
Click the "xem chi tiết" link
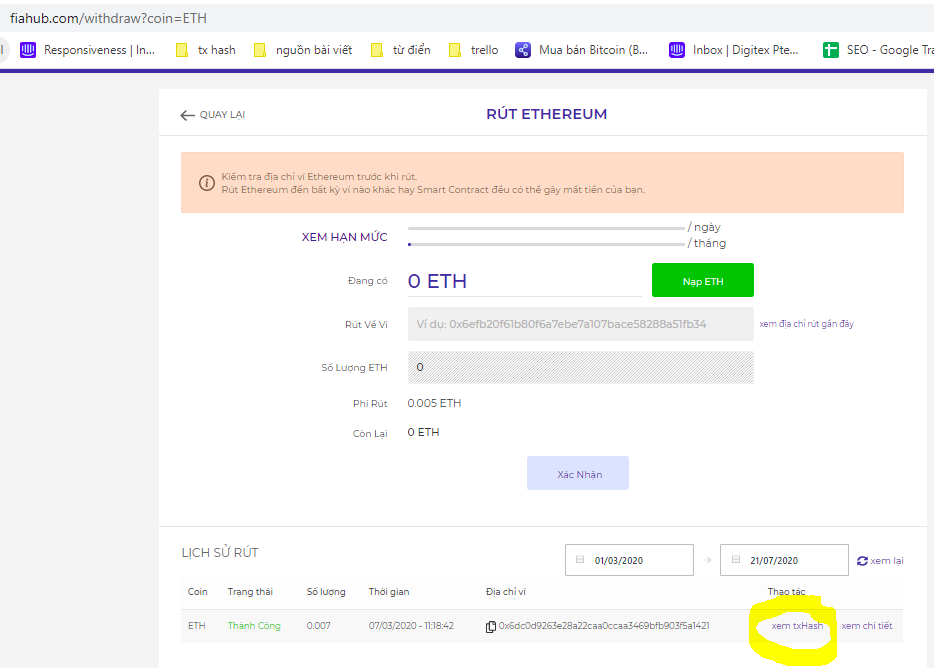866,625
